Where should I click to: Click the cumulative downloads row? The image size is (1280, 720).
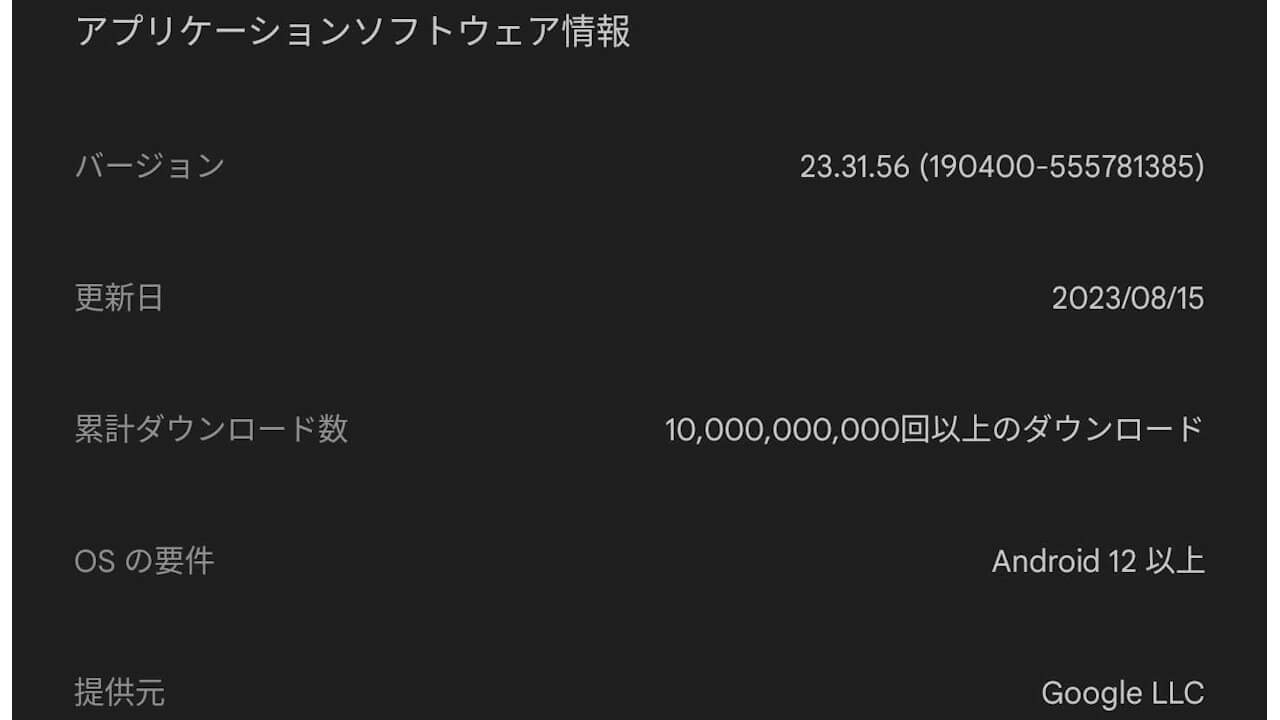(x=640, y=430)
